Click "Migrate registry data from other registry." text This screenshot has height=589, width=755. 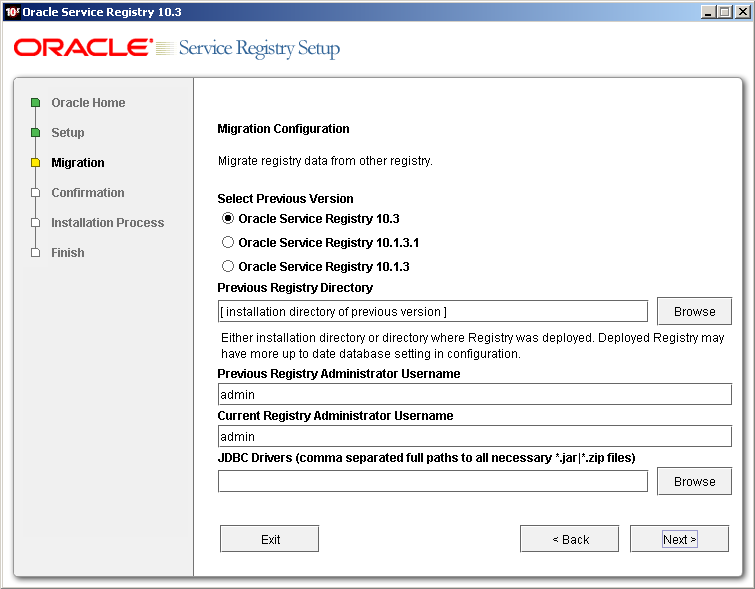click(x=325, y=161)
